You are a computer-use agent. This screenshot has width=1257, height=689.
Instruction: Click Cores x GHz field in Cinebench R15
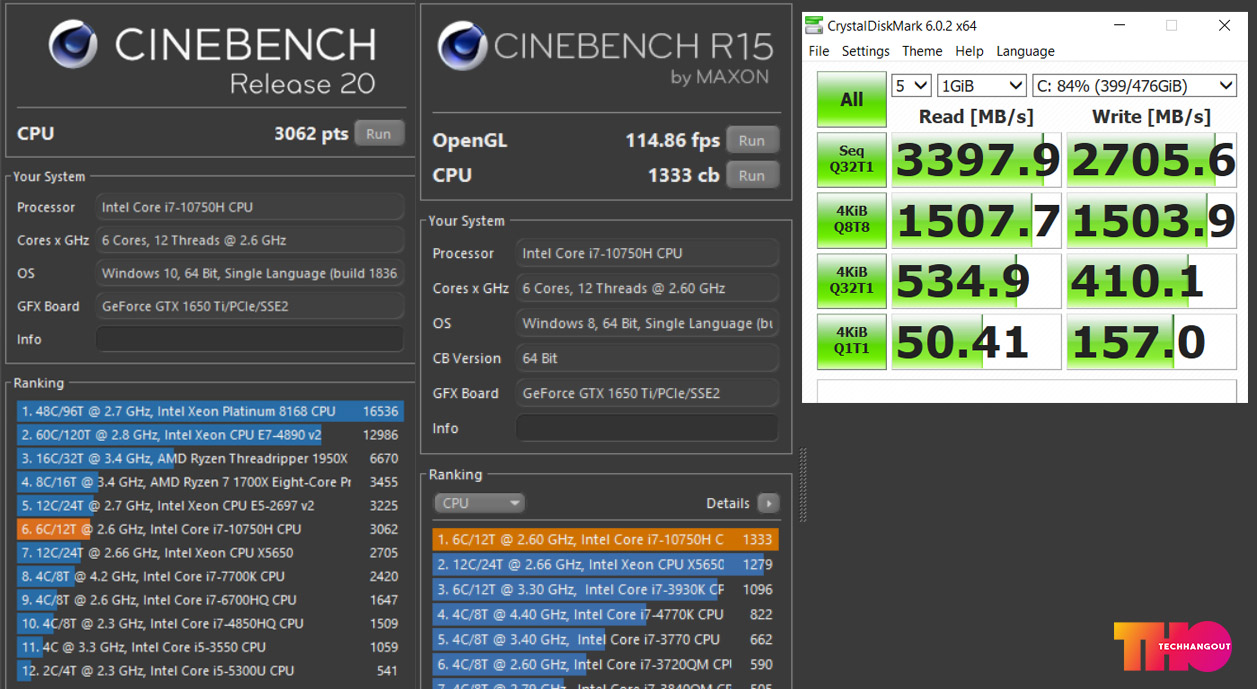pos(647,288)
